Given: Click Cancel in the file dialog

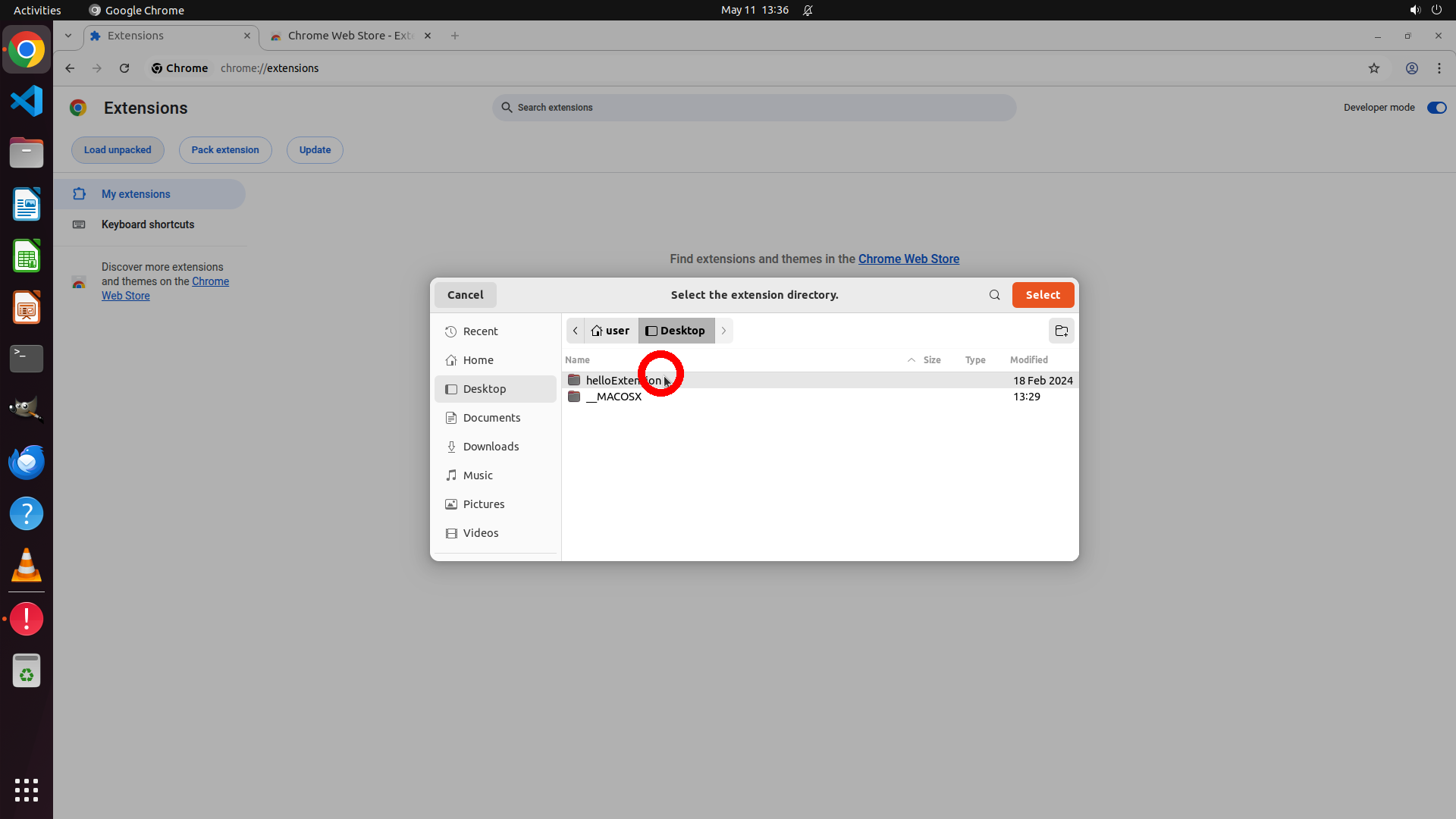Looking at the screenshot, I should (x=465, y=295).
